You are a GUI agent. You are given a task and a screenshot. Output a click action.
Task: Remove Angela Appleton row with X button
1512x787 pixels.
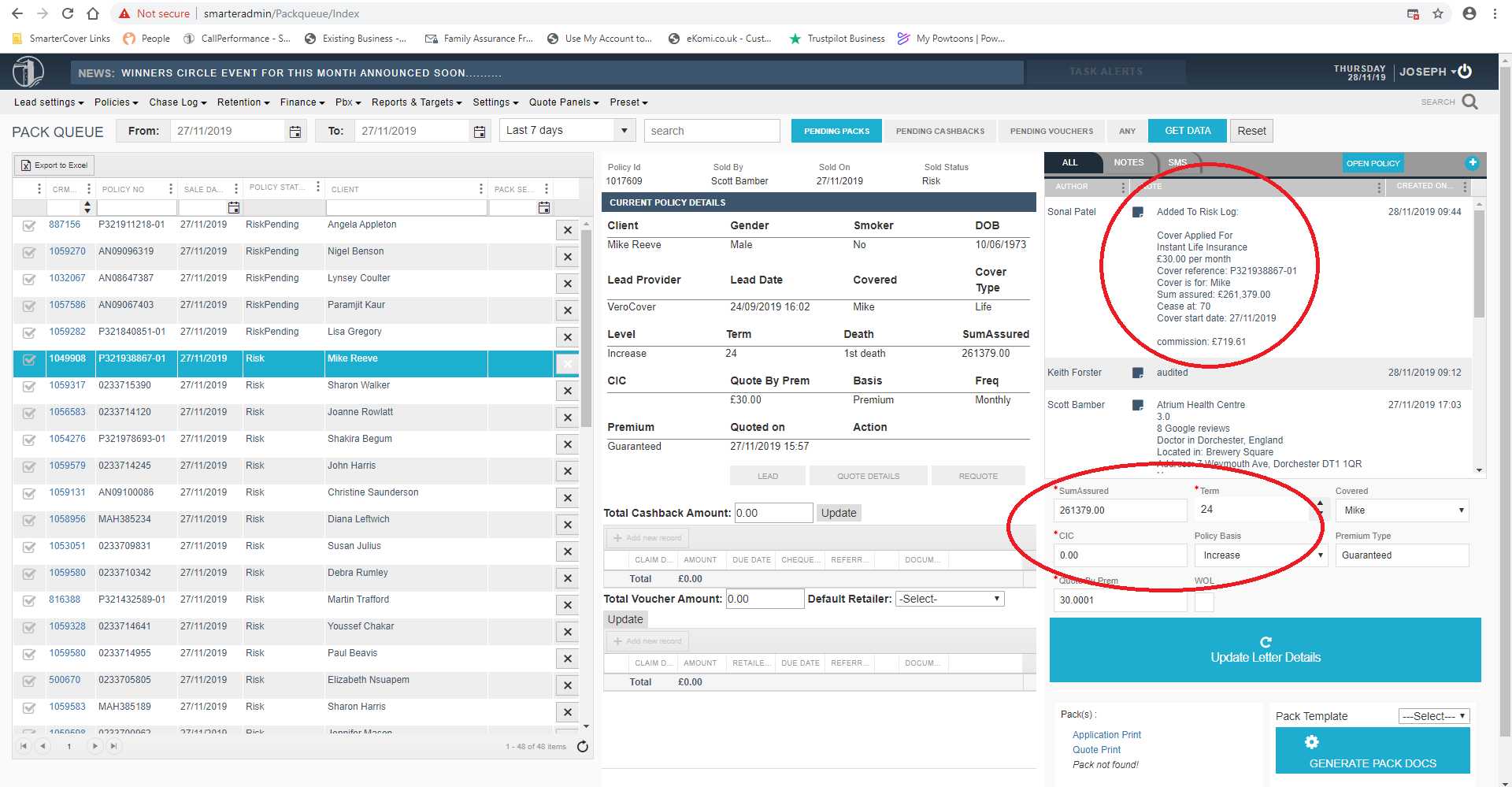pyautogui.click(x=567, y=230)
